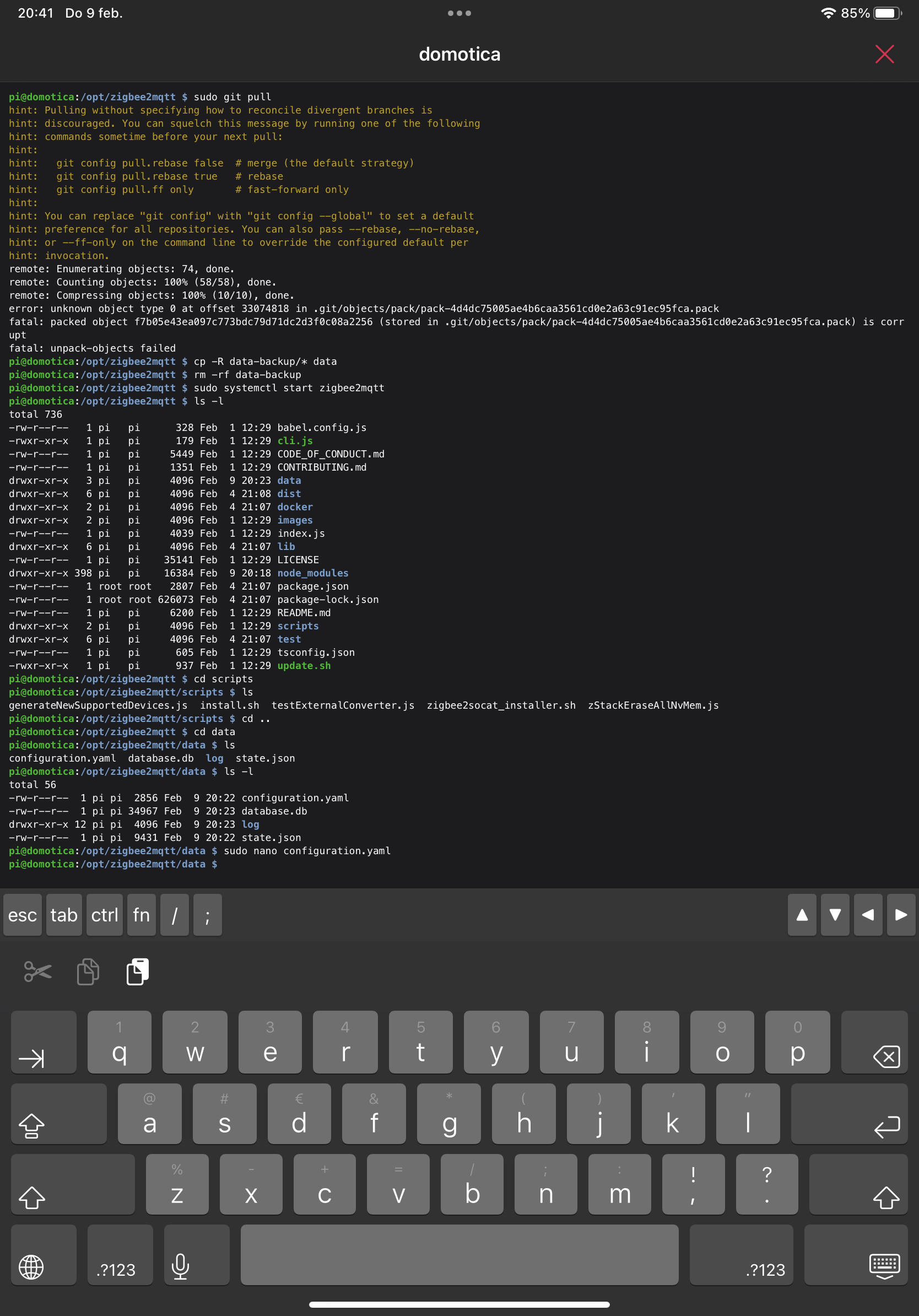The image size is (919, 1316).
Task: Toggle the left shift key
Action: pos(73,1184)
